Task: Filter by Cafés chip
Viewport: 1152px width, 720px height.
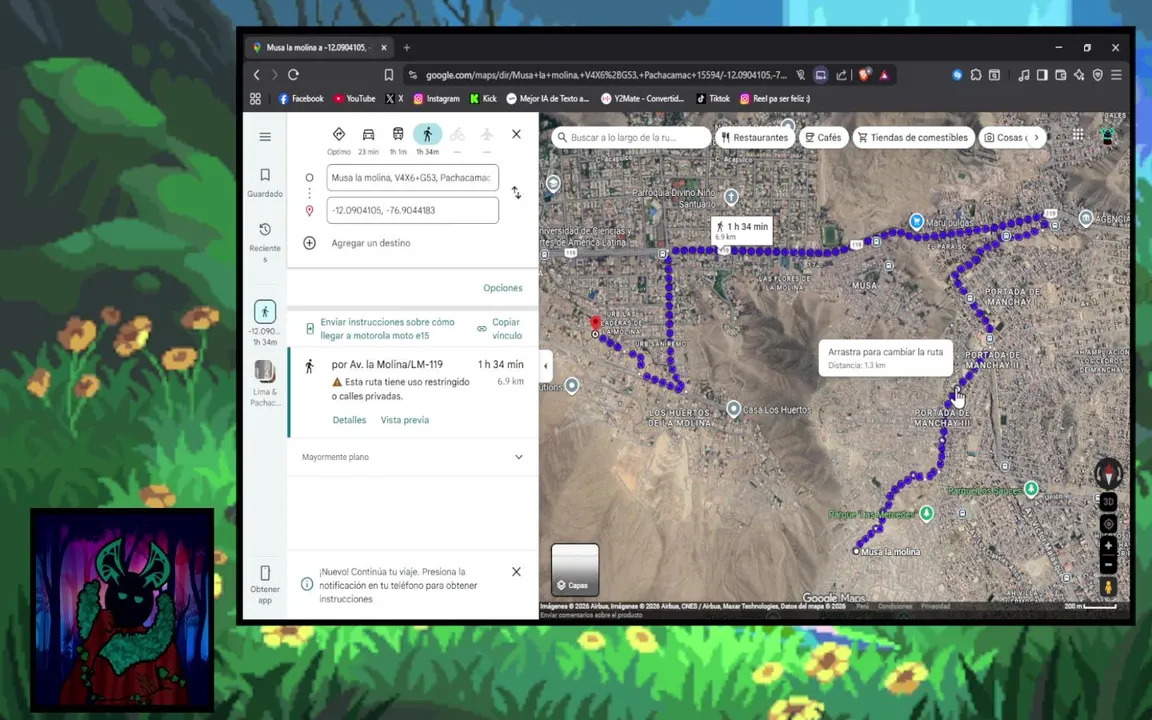Action: coord(823,137)
